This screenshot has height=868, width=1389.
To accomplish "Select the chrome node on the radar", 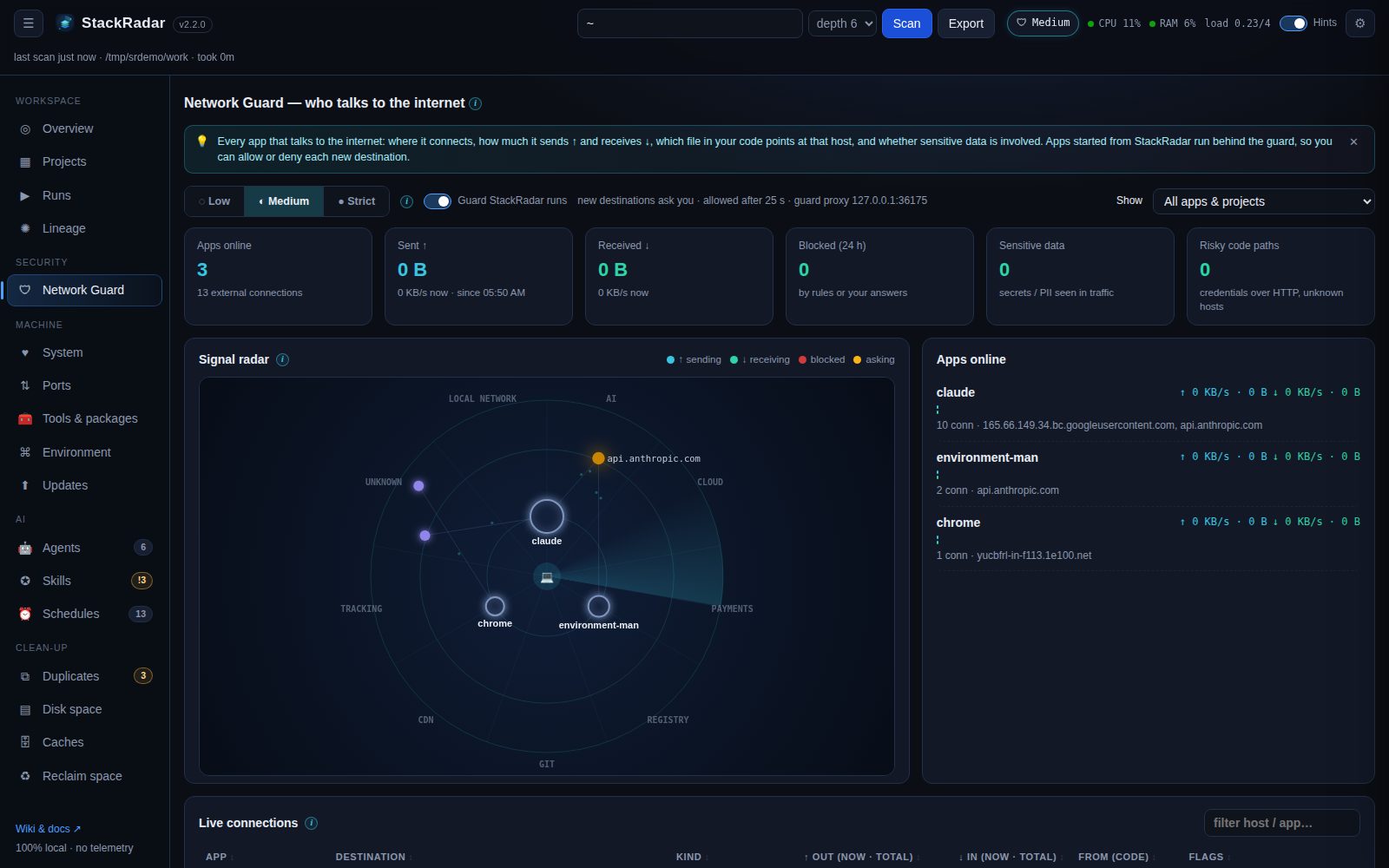I will (495, 606).
